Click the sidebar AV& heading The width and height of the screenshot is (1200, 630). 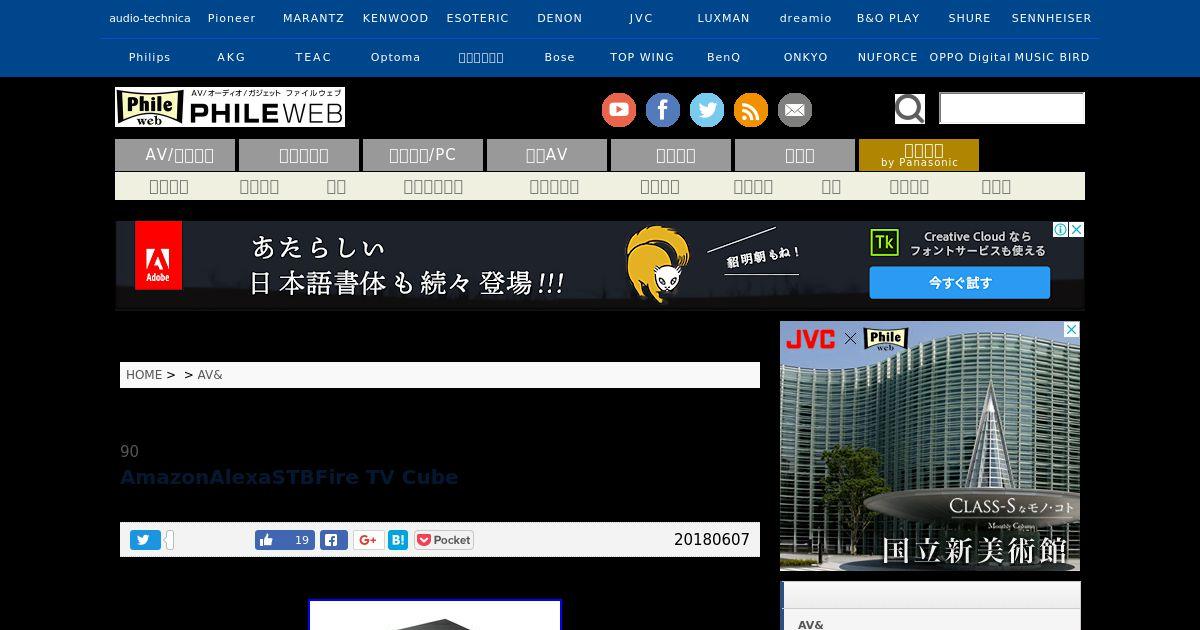811,624
